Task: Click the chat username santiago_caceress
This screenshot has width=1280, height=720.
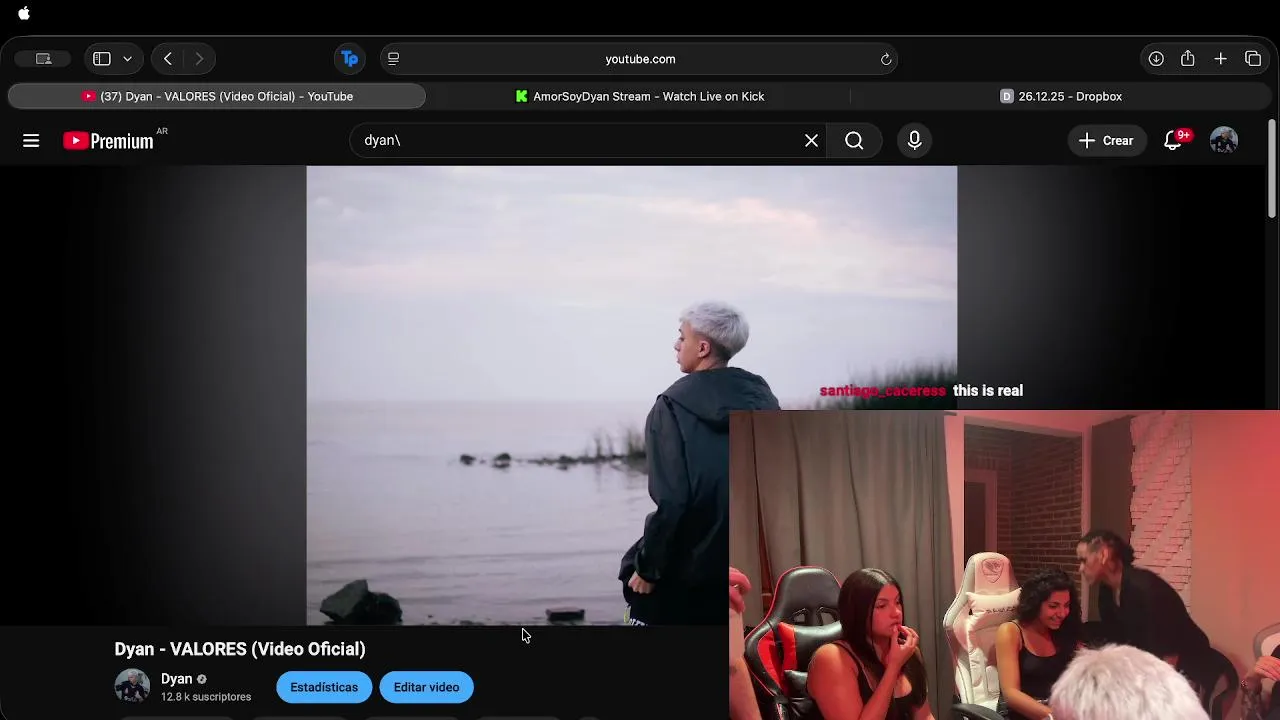Action: [882, 391]
